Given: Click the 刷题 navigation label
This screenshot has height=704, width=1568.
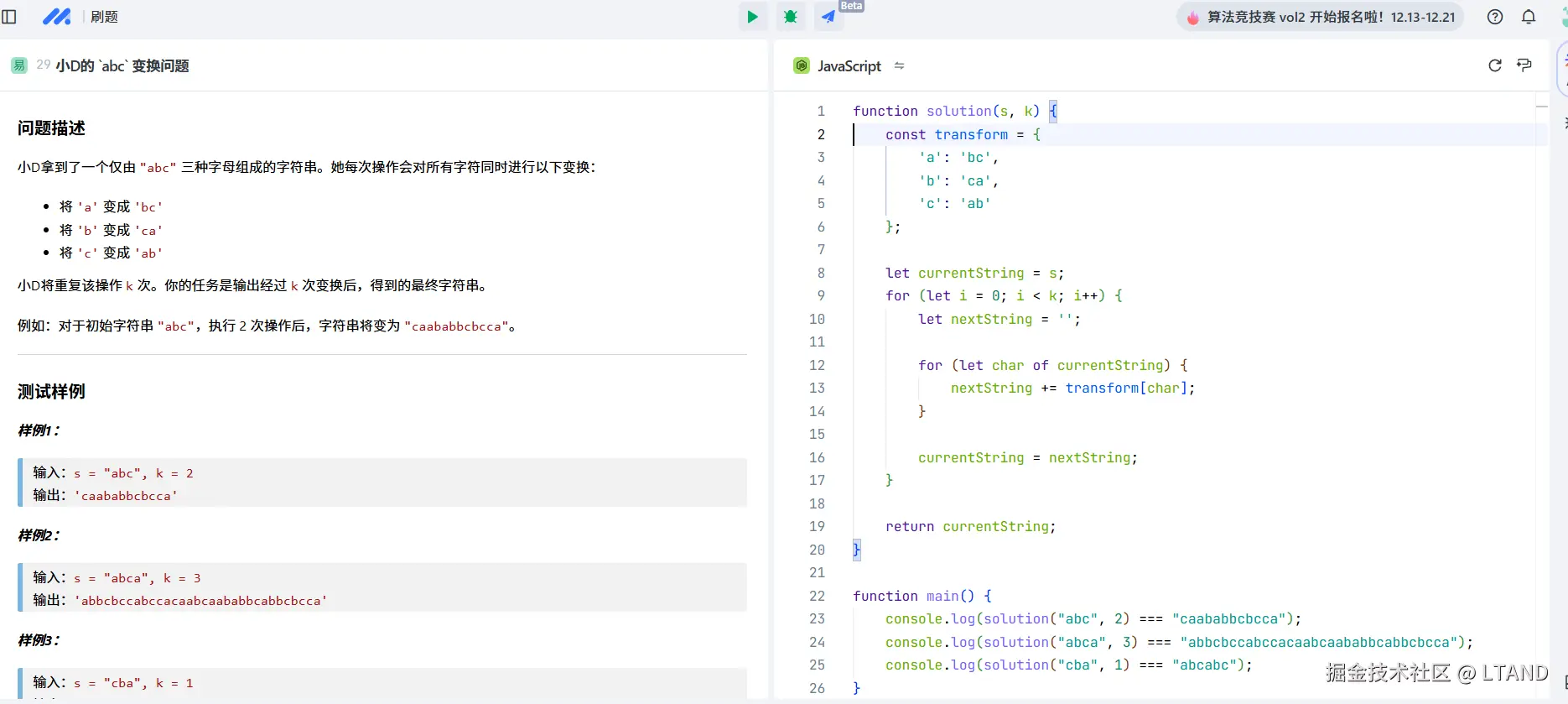Looking at the screenshot, I should tap(104, 17).
